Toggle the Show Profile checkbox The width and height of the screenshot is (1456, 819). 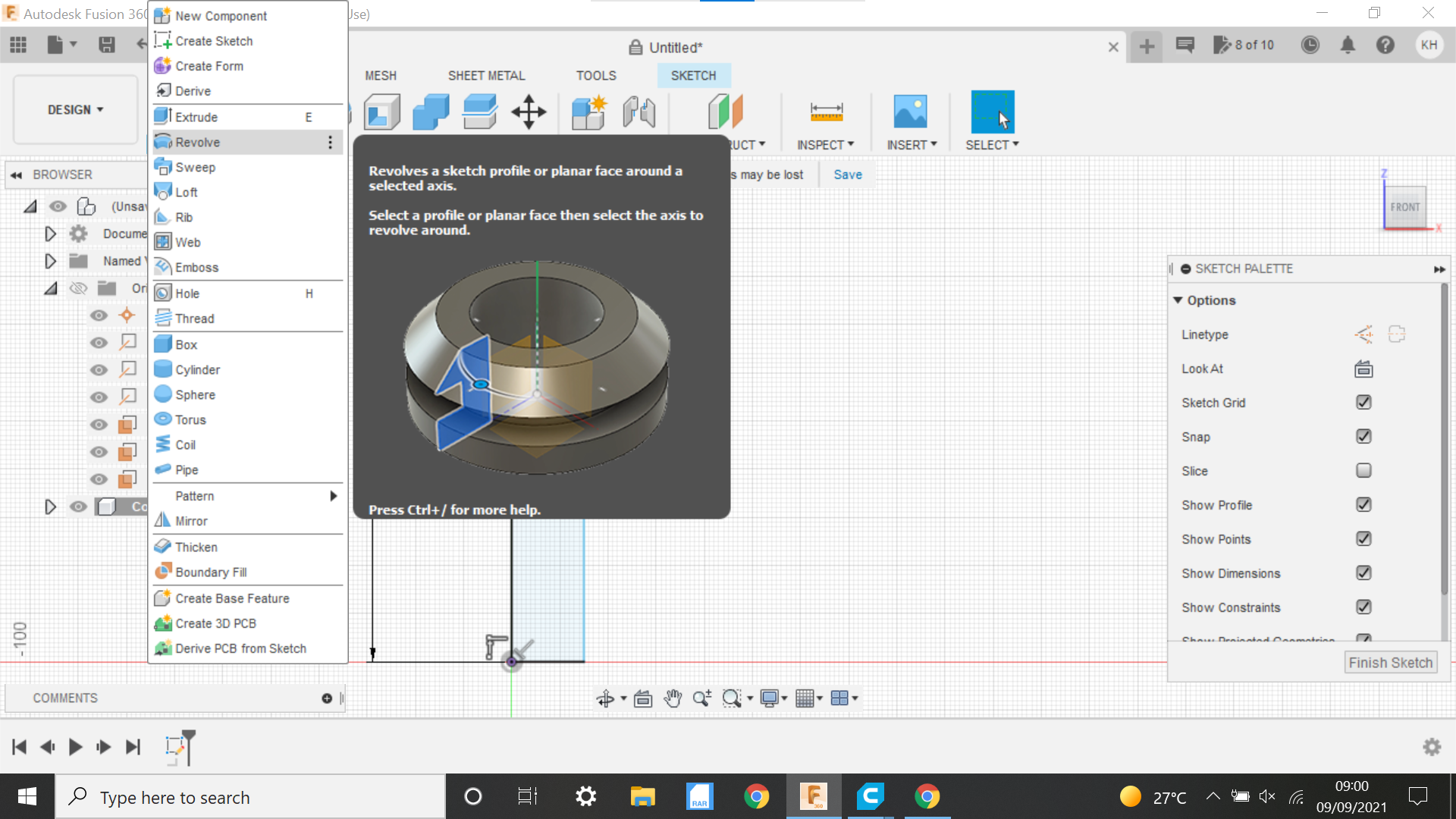coord(1363,505)
